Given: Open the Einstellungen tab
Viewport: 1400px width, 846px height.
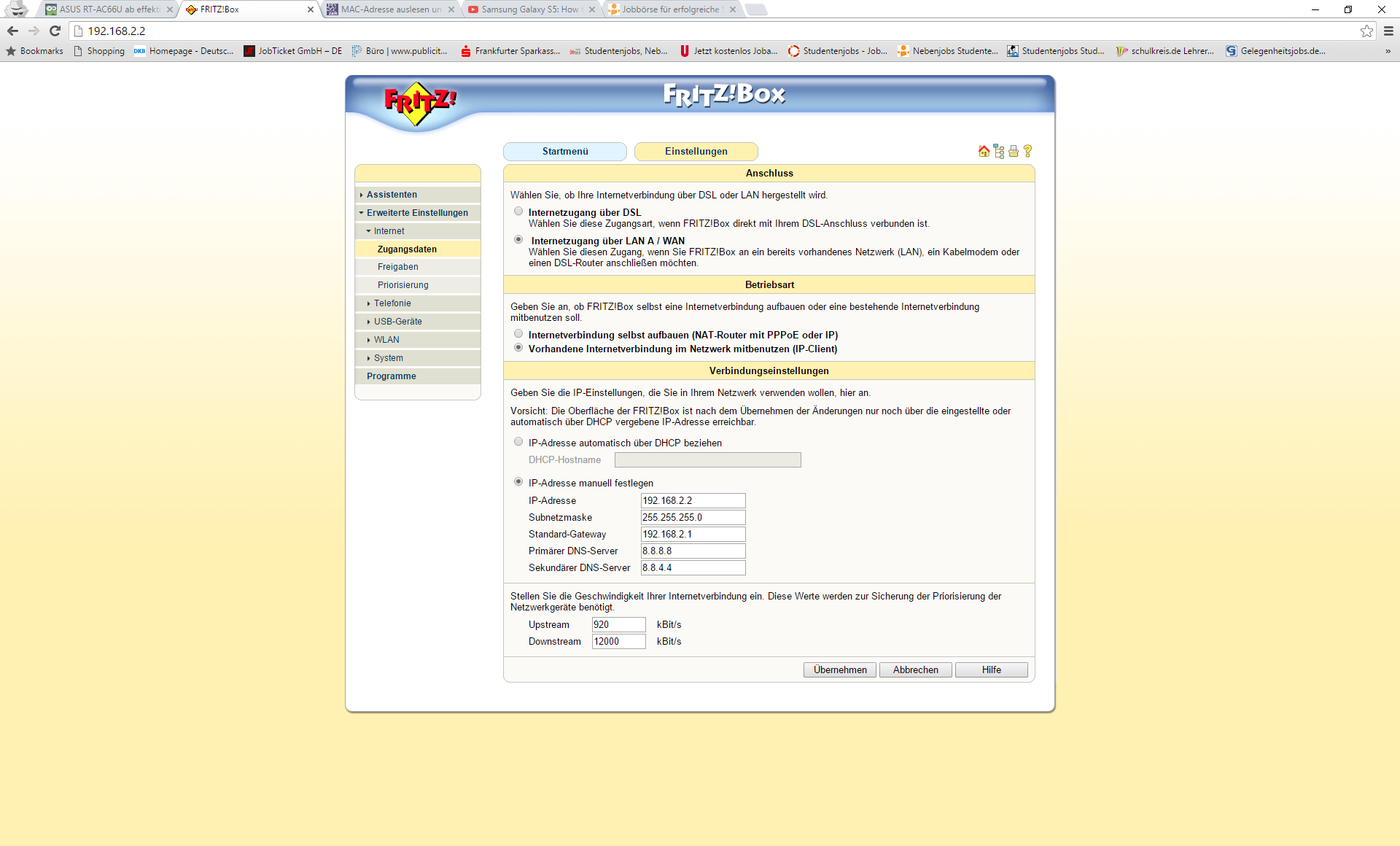Looking at the screenshot, I should tap(696, 152).
